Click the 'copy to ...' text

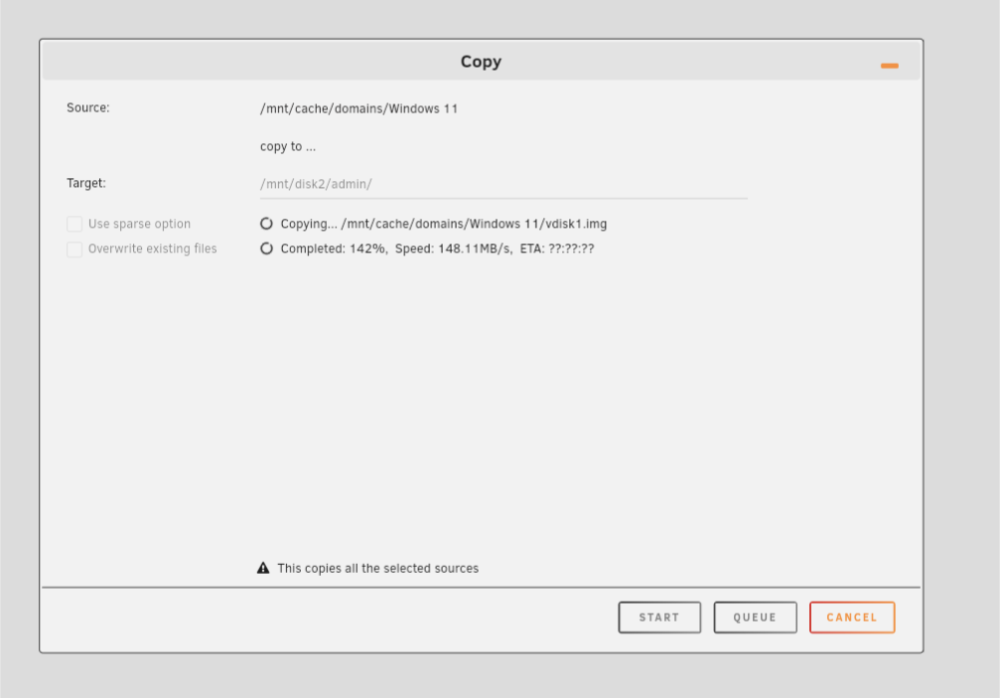288,147
